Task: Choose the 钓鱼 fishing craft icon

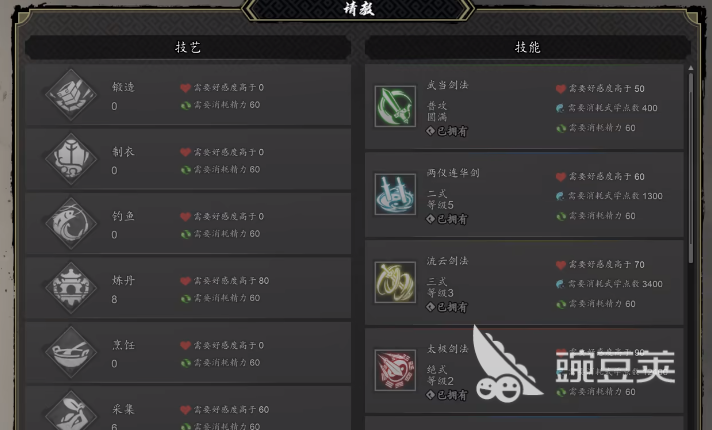Action: pos(71,223)
